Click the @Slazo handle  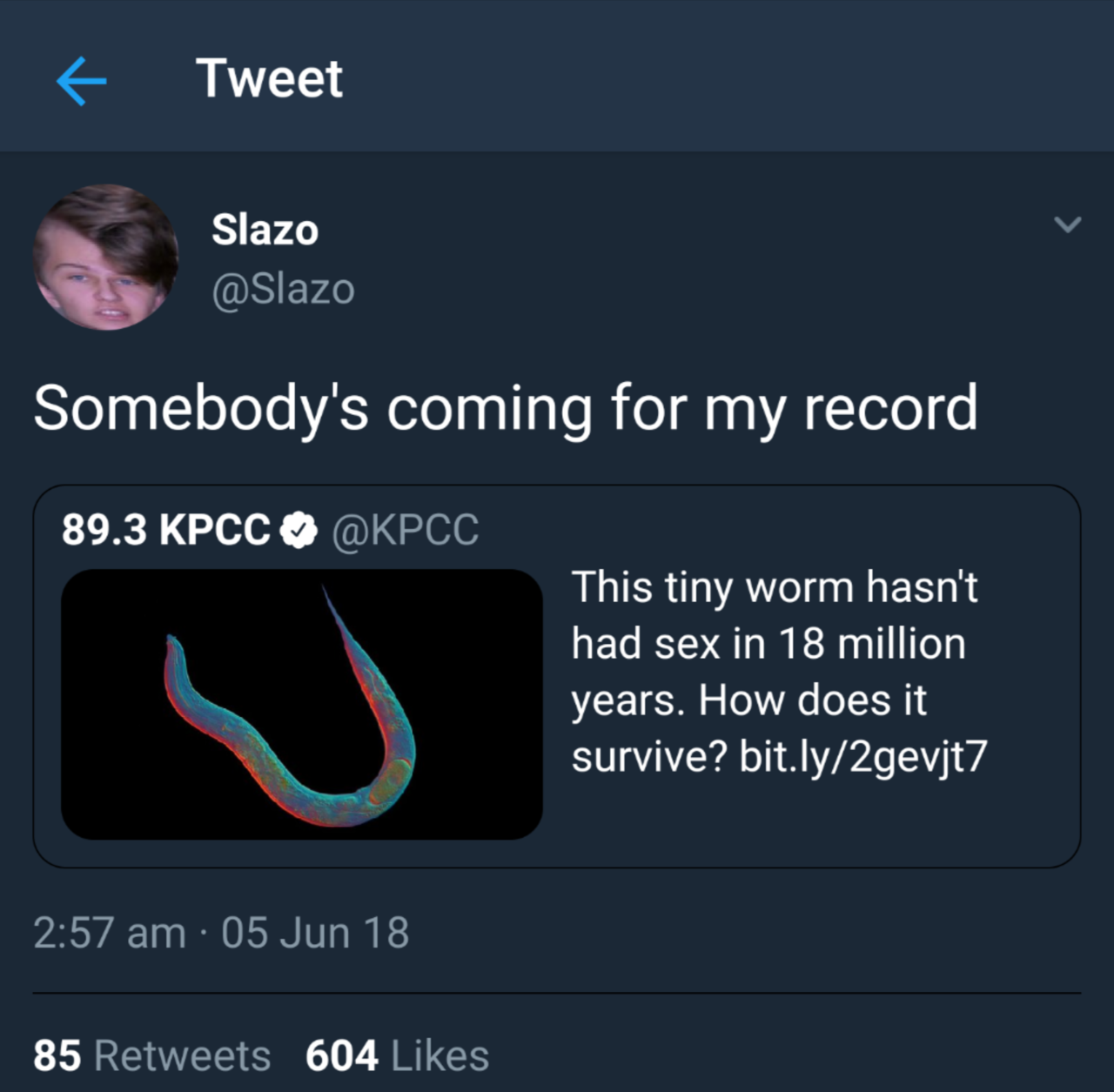[x=283, y=289]
